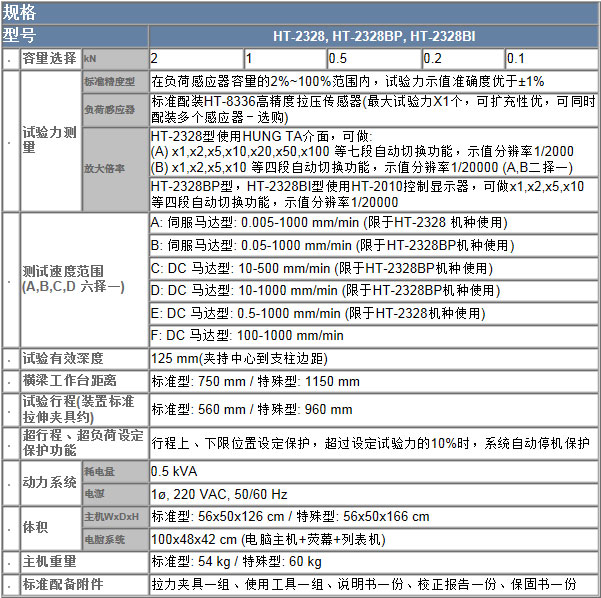Click the 型号 row label

19,35
